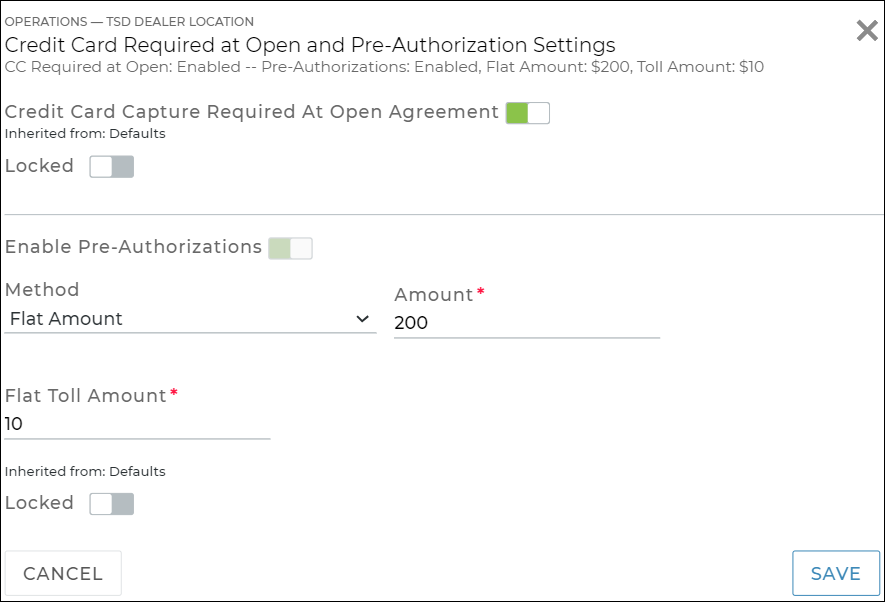
Task: Click the chevron arrow of the Method dropdown
Action: click(363, 319)
